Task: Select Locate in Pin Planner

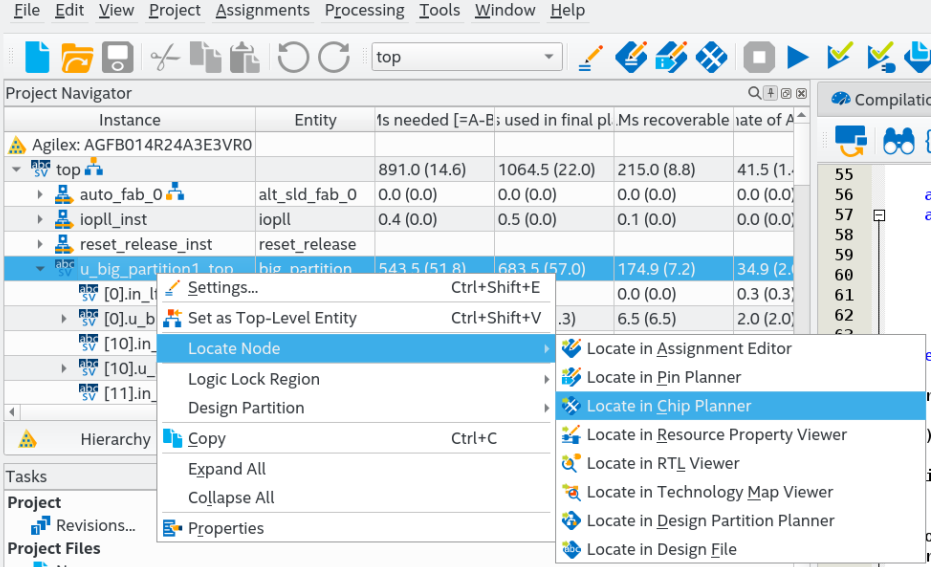Action: tap(741, 377)
